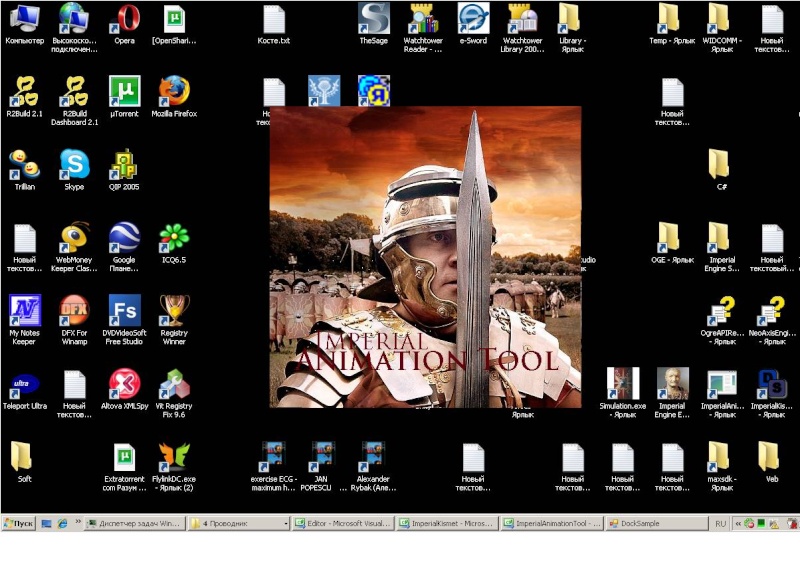
Task: Open the NeoAxisEngi... help shortcut
Action: (771, 320)
